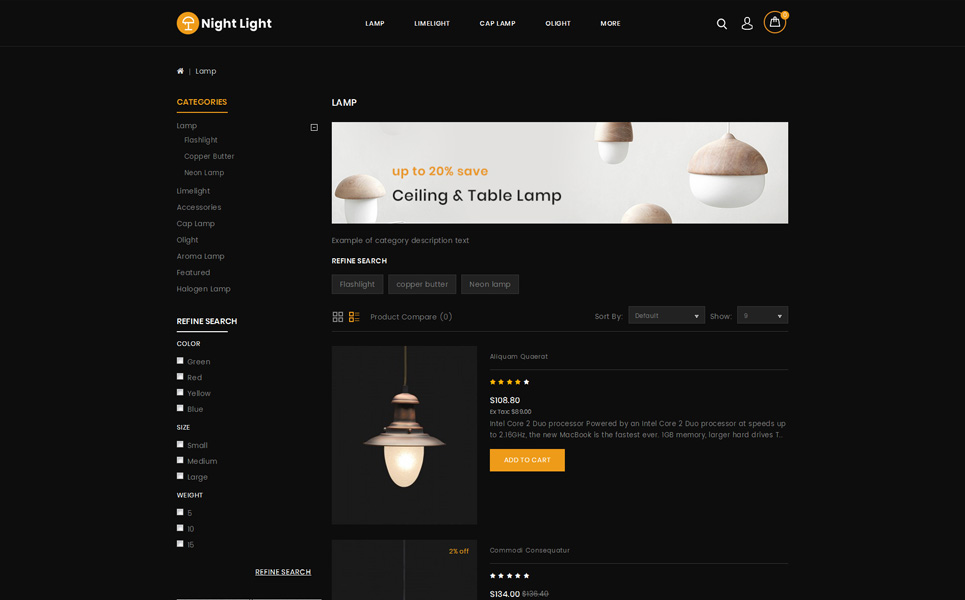The height and width of the screenshot is (600, 965).
Task: Switch to list view icon
Action: (354, 317)
